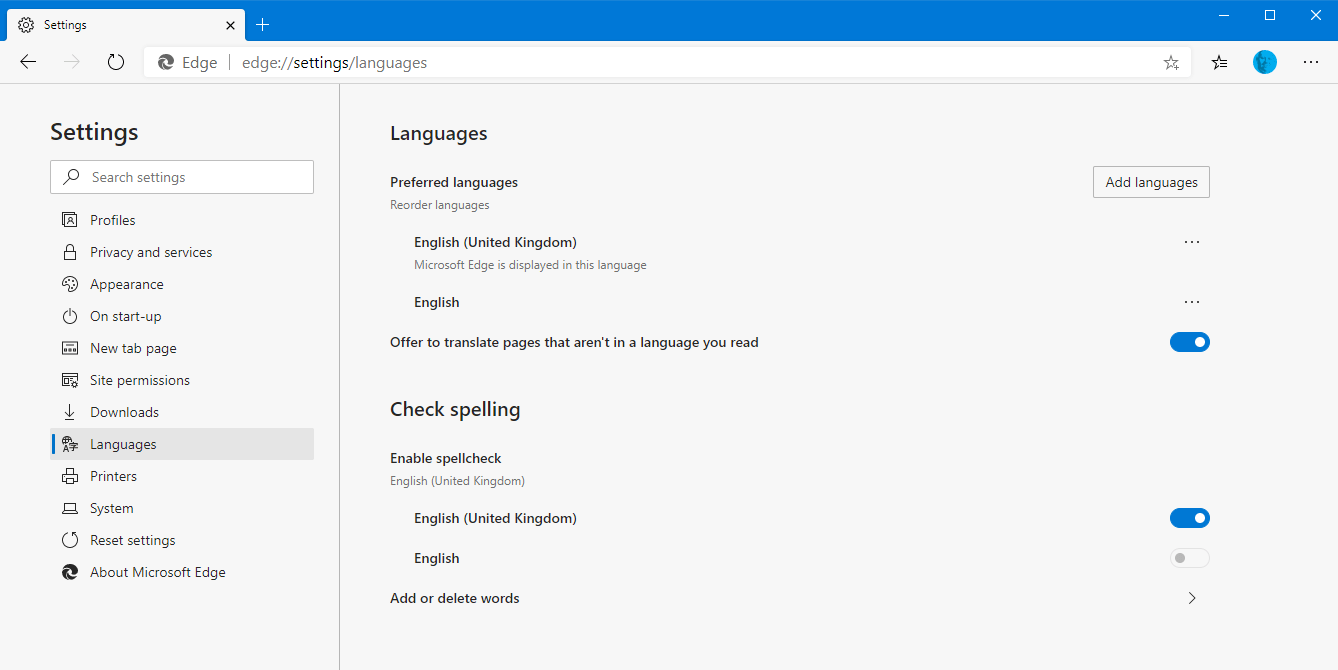Click the Add languages button
The height and width of the screenshot is (670, 1338).
1151,182
